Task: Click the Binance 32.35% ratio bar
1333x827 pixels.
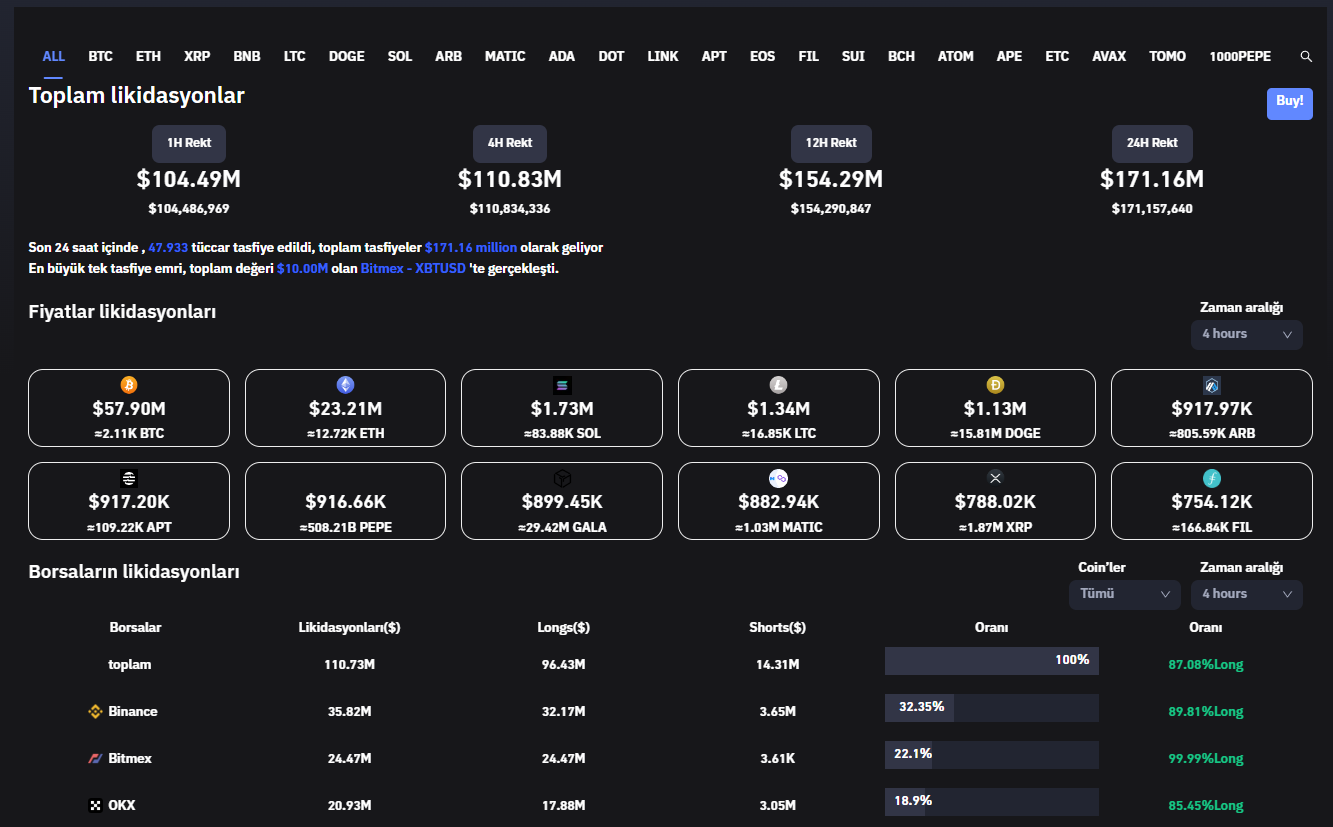Action: (991, 708)
